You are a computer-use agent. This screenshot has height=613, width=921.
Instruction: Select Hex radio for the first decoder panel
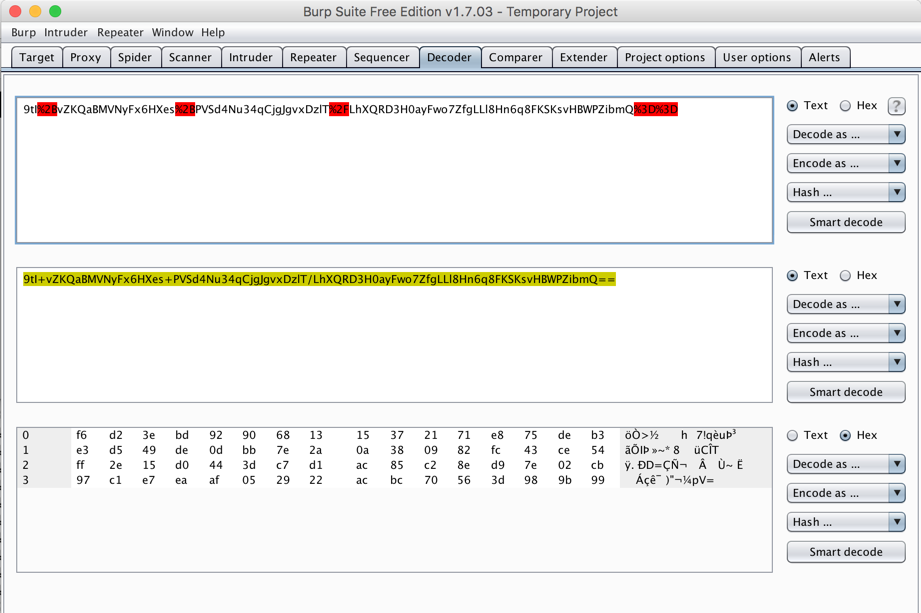pyautogui.click(x=845, y=106)
